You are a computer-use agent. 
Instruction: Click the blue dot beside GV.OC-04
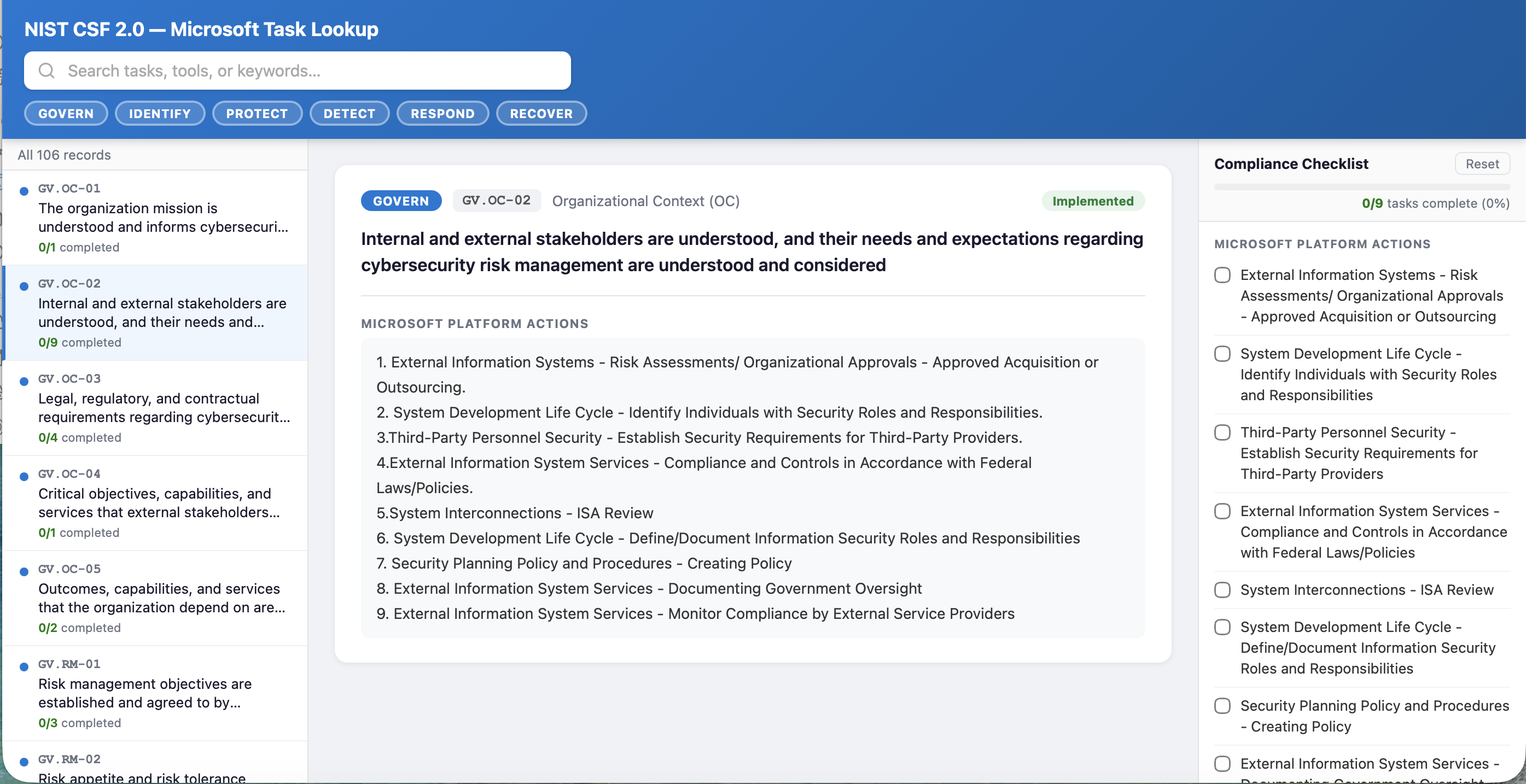pos(24,477)
